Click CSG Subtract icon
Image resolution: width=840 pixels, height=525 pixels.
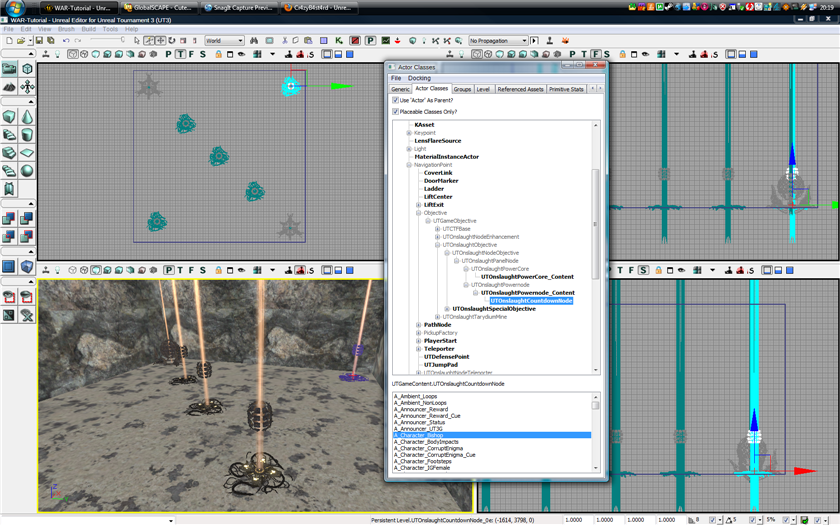point(27,218)
